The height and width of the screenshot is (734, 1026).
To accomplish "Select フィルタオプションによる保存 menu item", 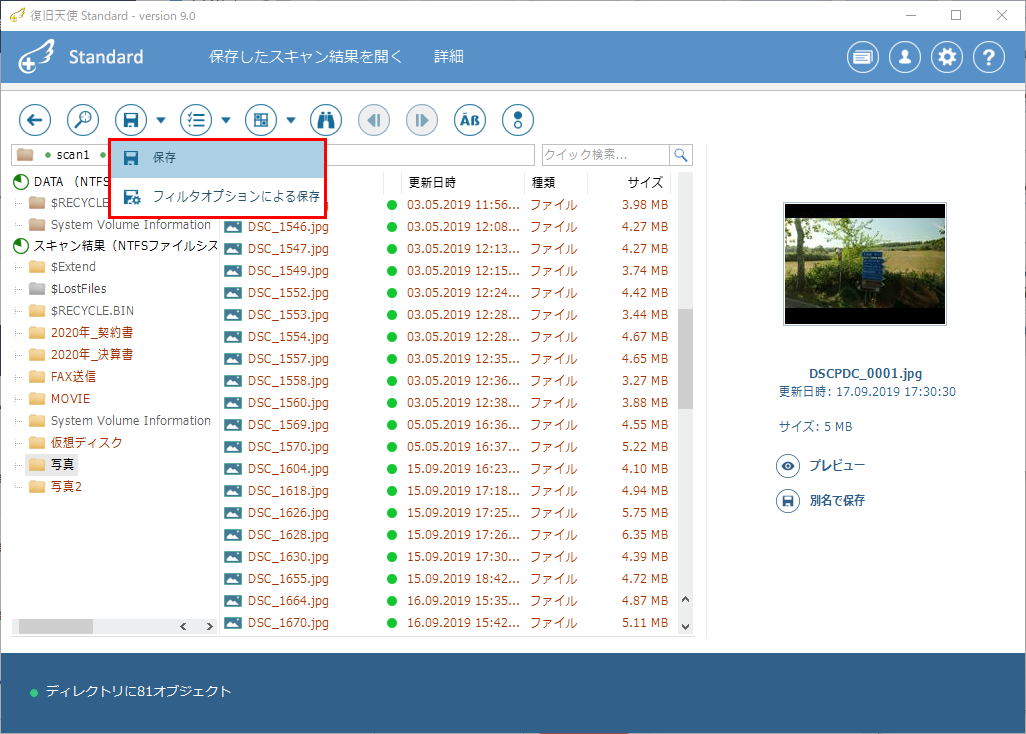I will click(x=217, y=196).
